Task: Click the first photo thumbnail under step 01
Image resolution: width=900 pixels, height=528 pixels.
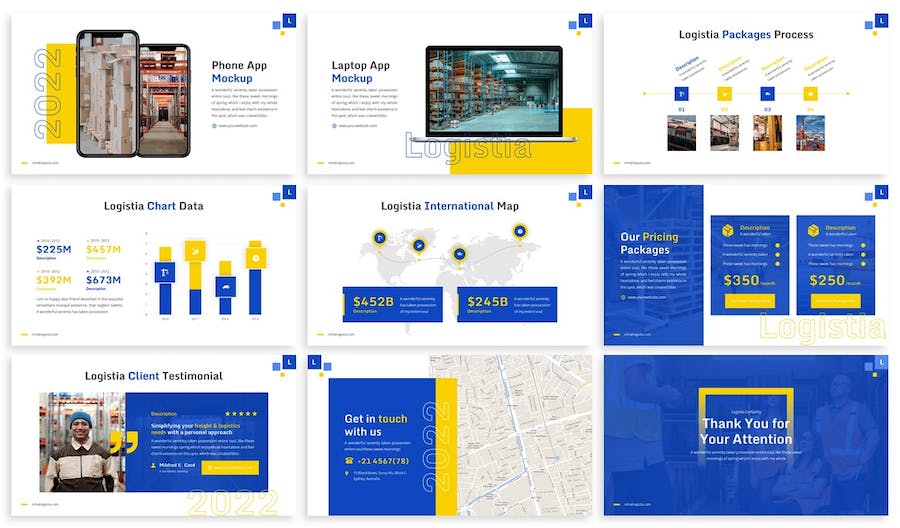Action: click(x=682, y=132)
